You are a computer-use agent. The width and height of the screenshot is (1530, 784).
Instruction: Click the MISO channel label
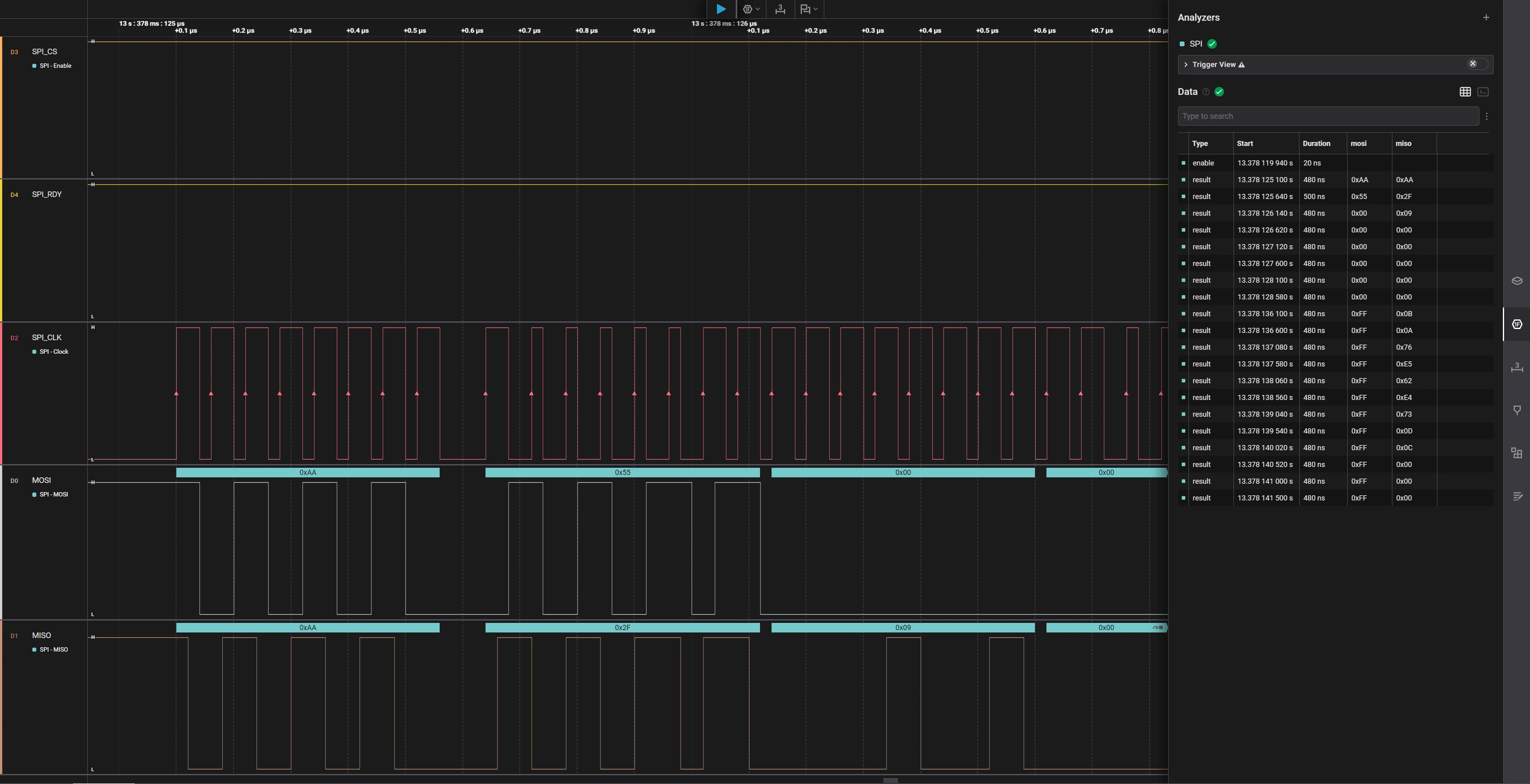pos(41,635)
